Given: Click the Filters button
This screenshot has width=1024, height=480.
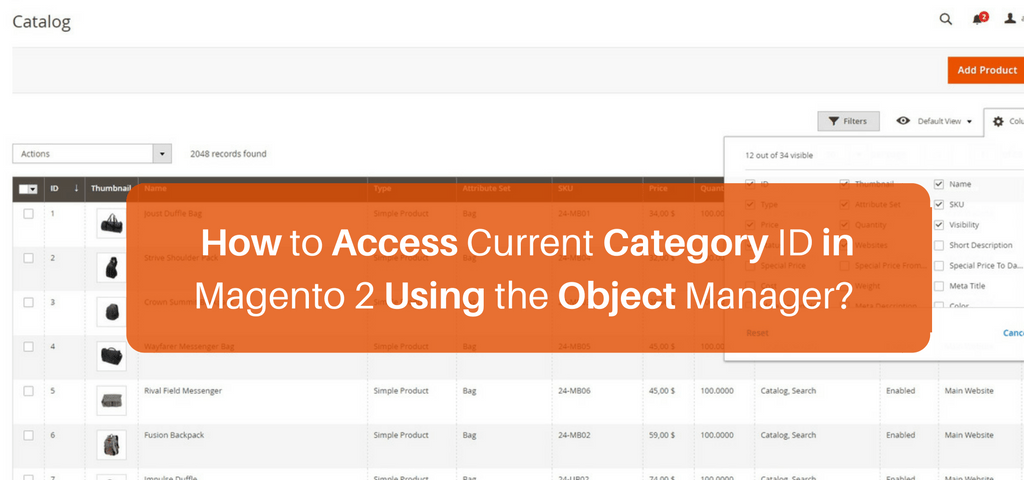Looking at the screenshot, I should pyautogui.click(x=848, y=121).
